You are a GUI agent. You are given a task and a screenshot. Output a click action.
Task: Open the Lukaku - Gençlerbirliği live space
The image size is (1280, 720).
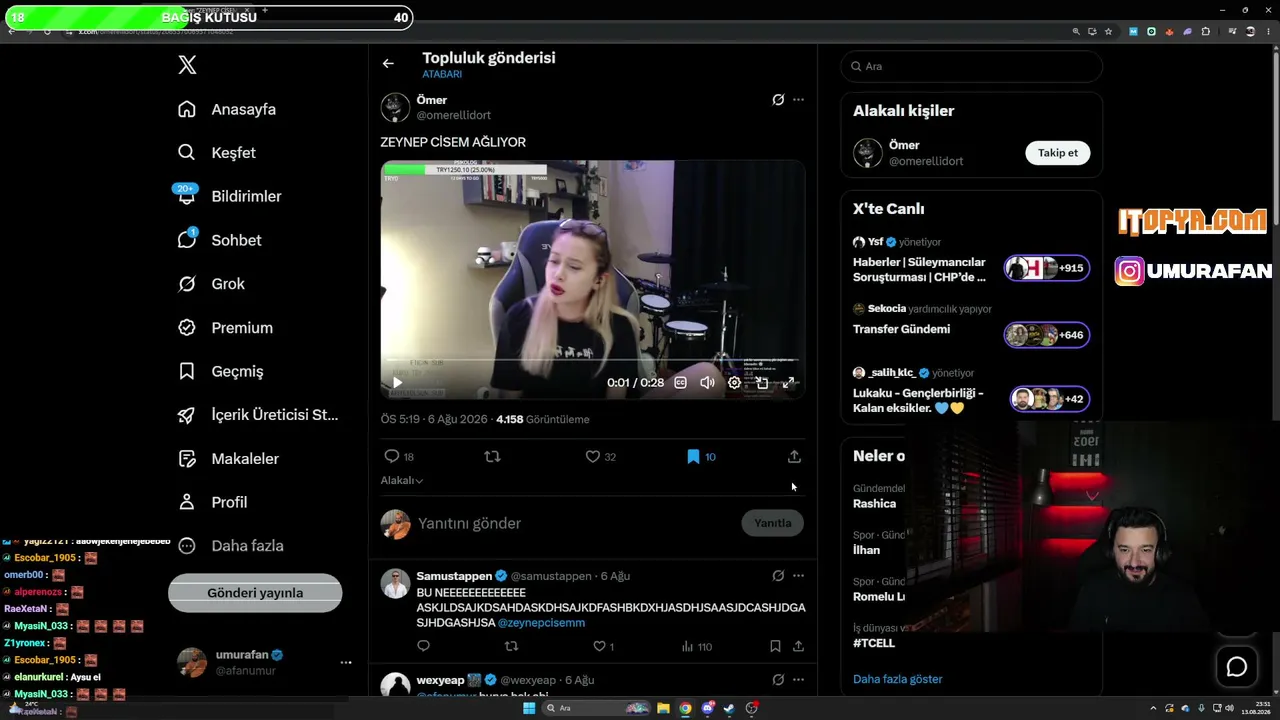[x=971, y=392]
